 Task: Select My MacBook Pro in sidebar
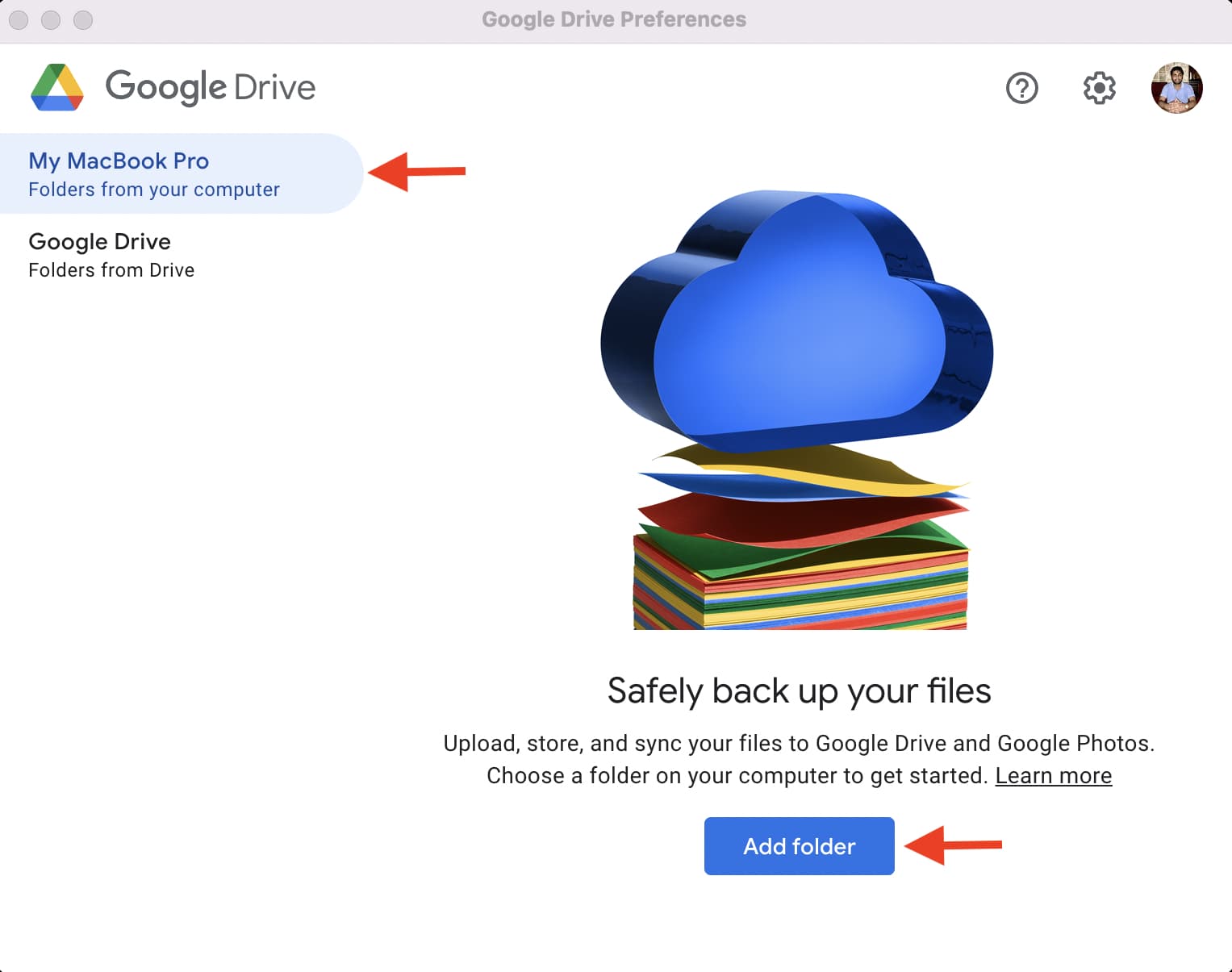pyautogui.click(x=181, y=173)
